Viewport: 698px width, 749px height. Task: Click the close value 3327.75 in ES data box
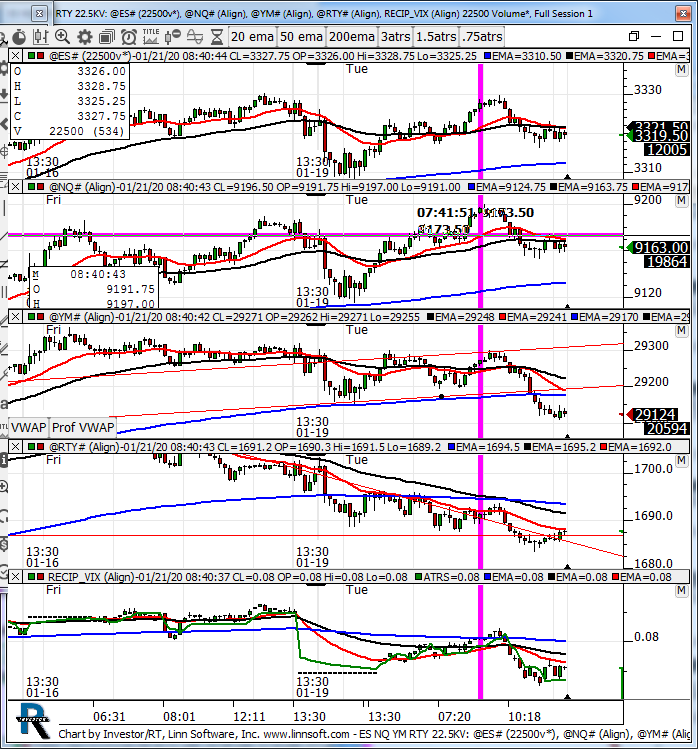101,116
